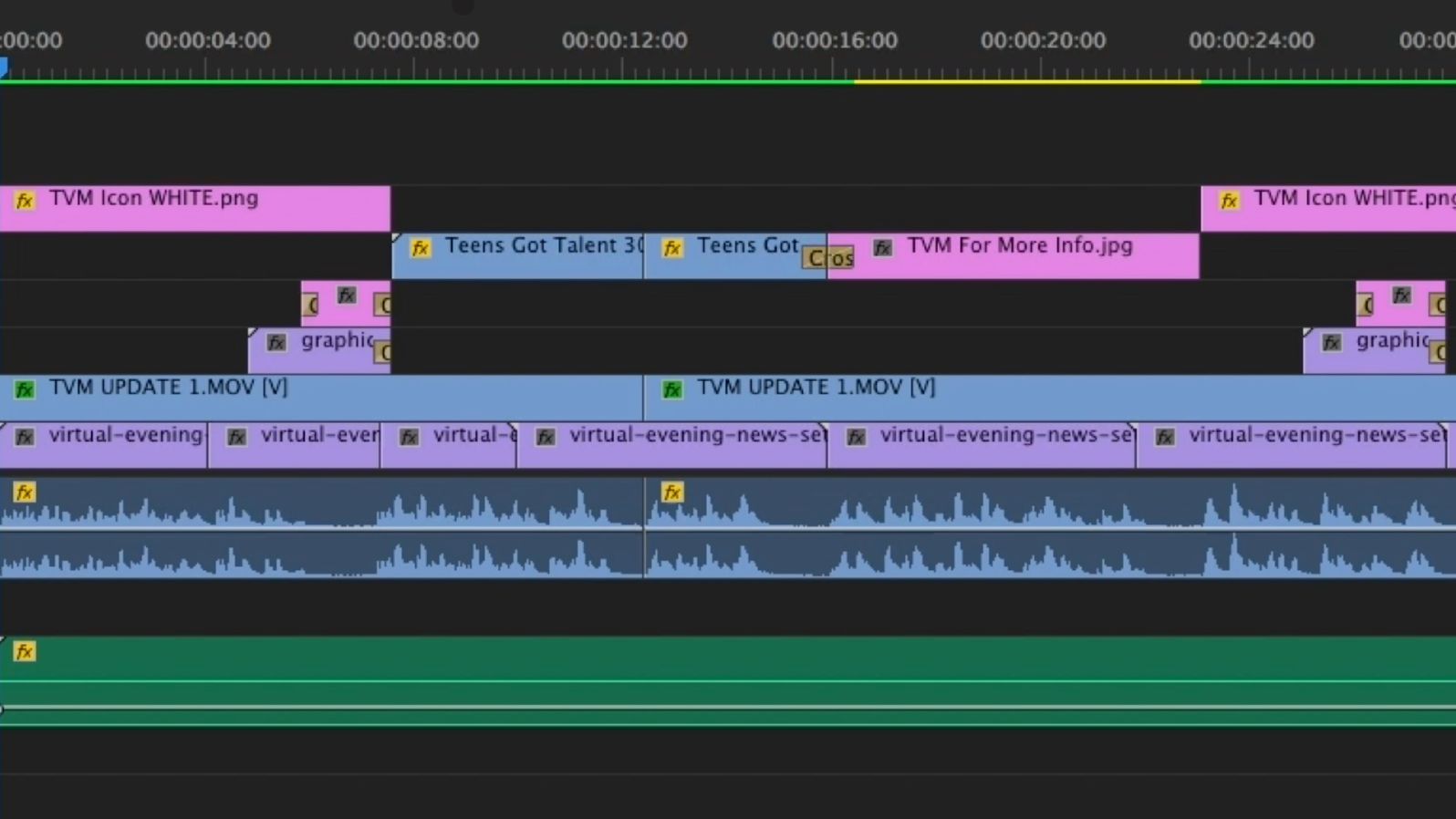Select the Teens Got Talent 30 clip

coord(517,256)
